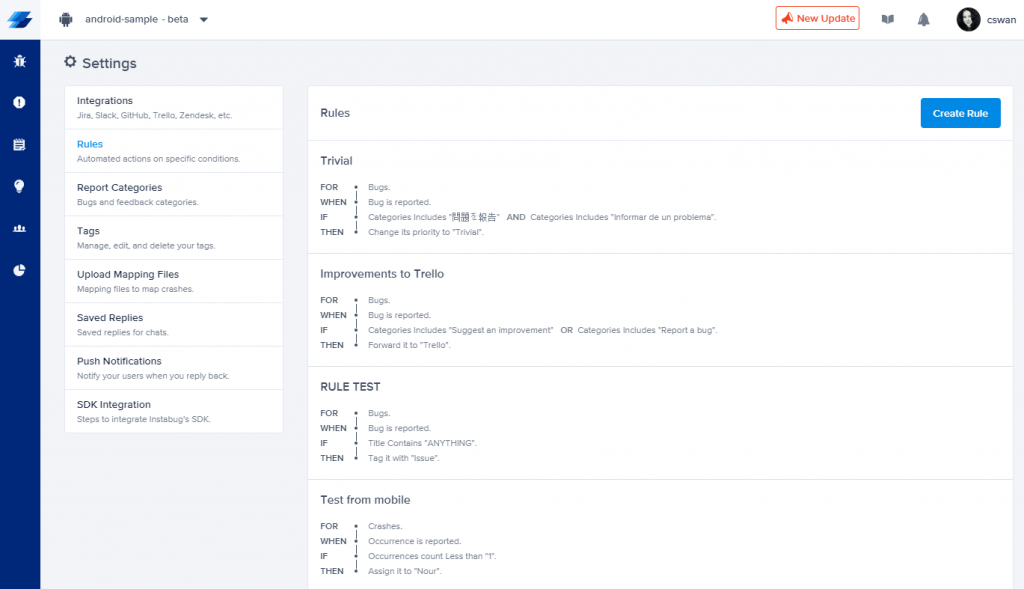Open the Bugs section in the sidebar
The width and height of the screenshot is (1024, 589).
[x=20, y=61]
